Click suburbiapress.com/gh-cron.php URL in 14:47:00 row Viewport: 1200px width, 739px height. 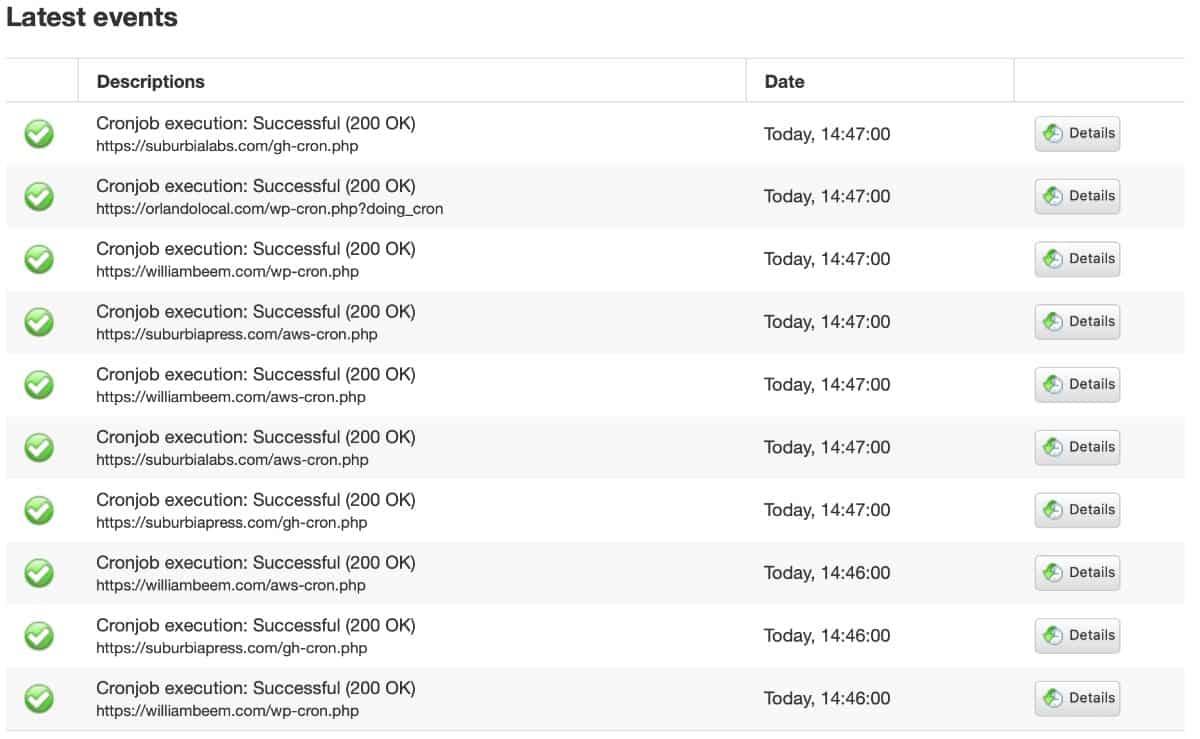click(232, 523)
